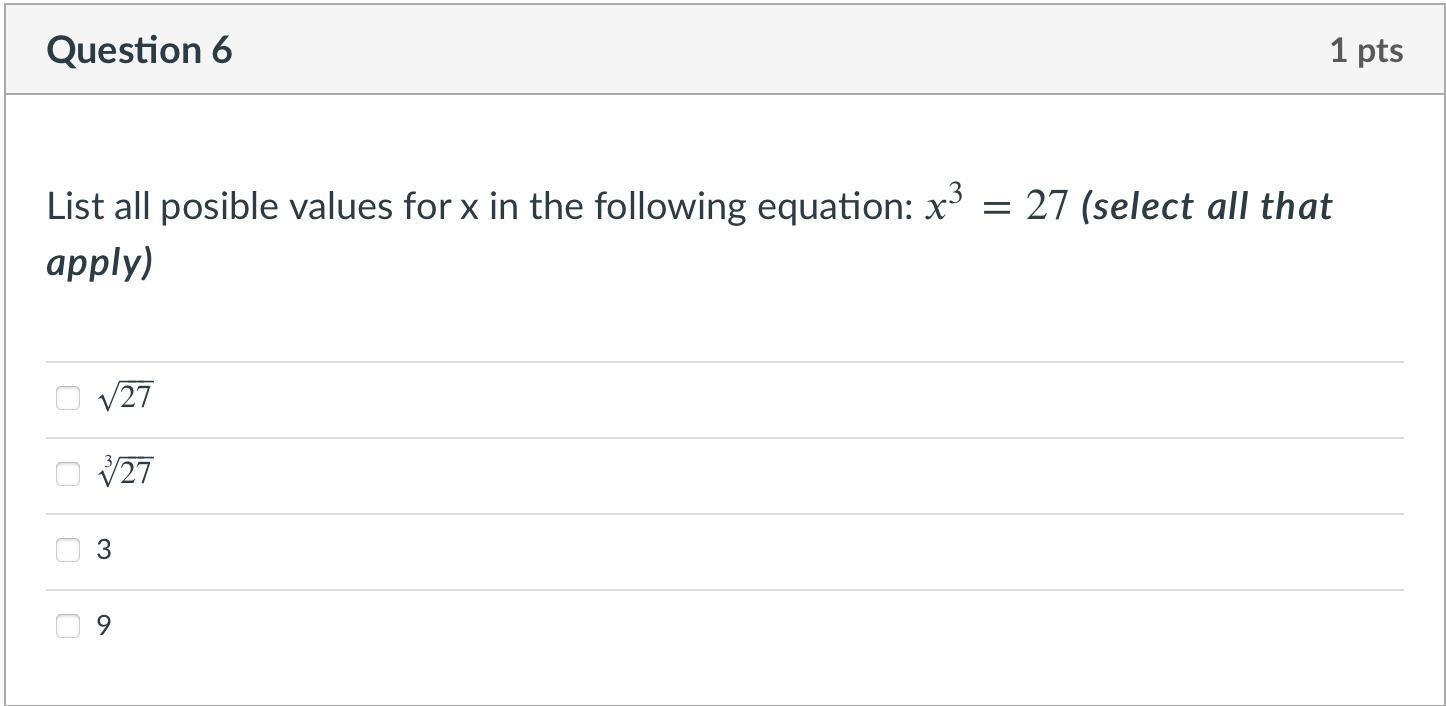Click the answer text '3'

tap(104, 549)
